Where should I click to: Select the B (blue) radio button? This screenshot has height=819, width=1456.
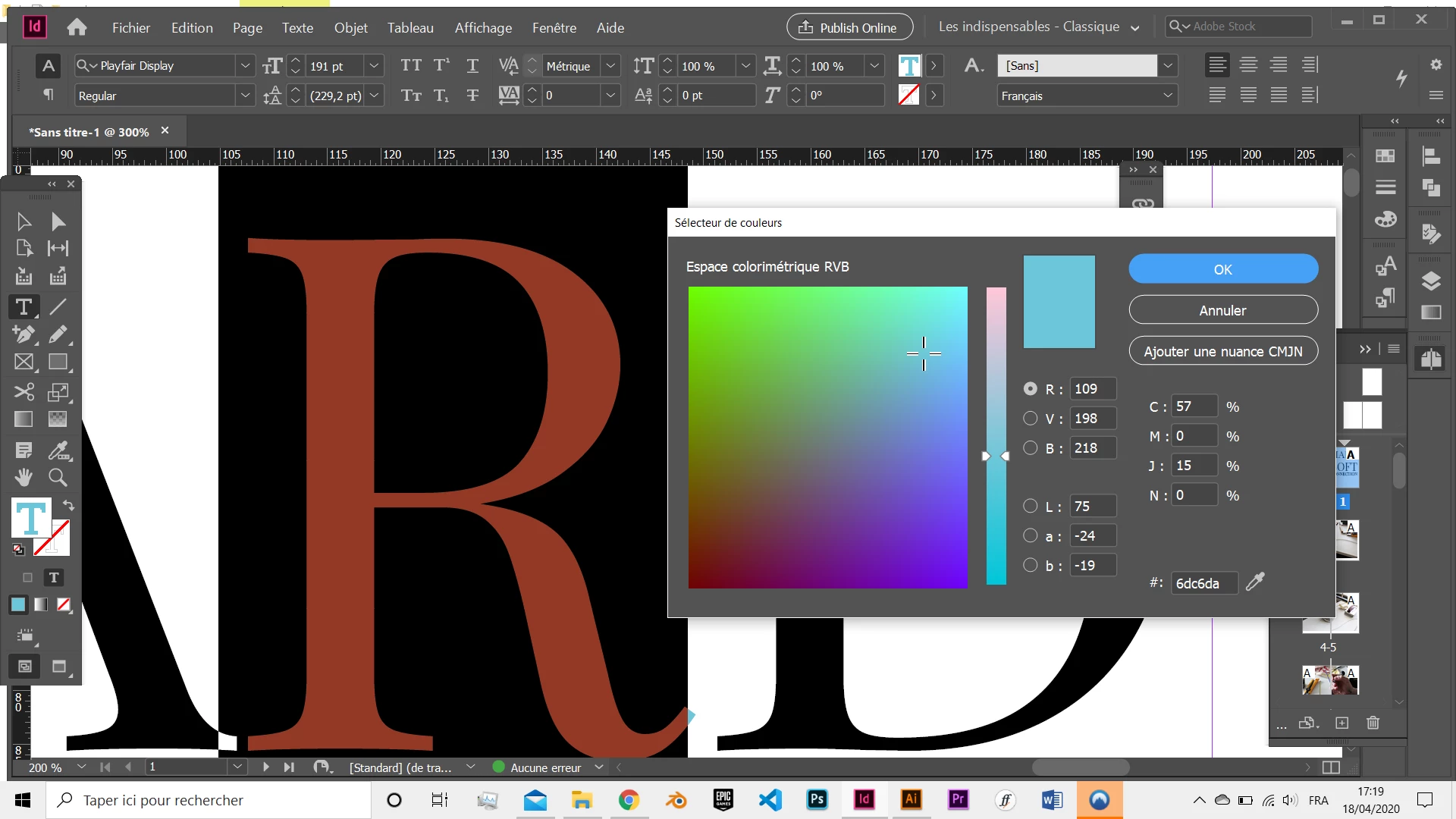point(1030,447)
